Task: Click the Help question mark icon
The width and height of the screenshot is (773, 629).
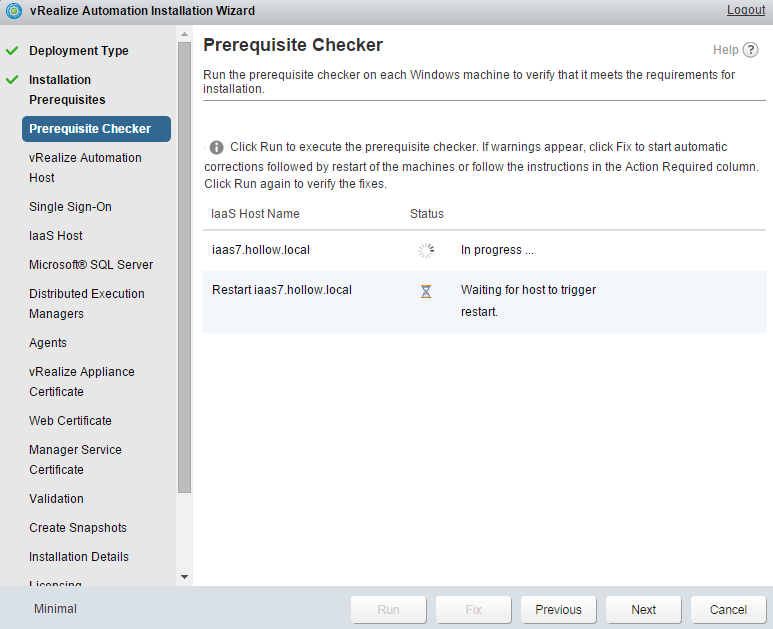Action: (x=751, y=50)
